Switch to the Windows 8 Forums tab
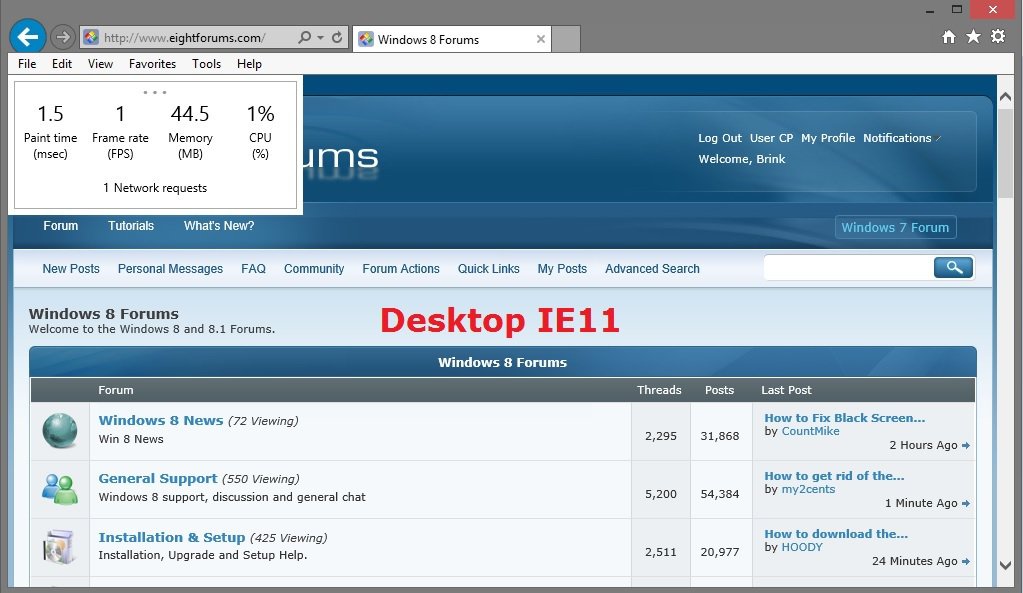1023x593 pixels. (440, 40)
